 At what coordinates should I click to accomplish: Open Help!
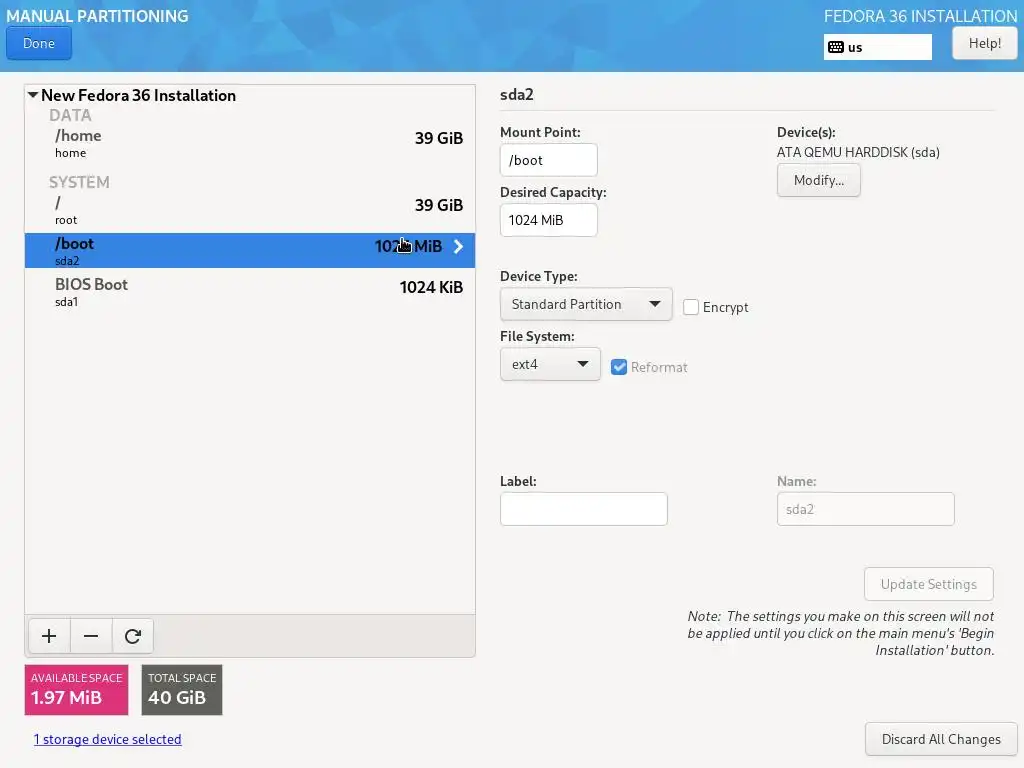[x=984, y=43]
